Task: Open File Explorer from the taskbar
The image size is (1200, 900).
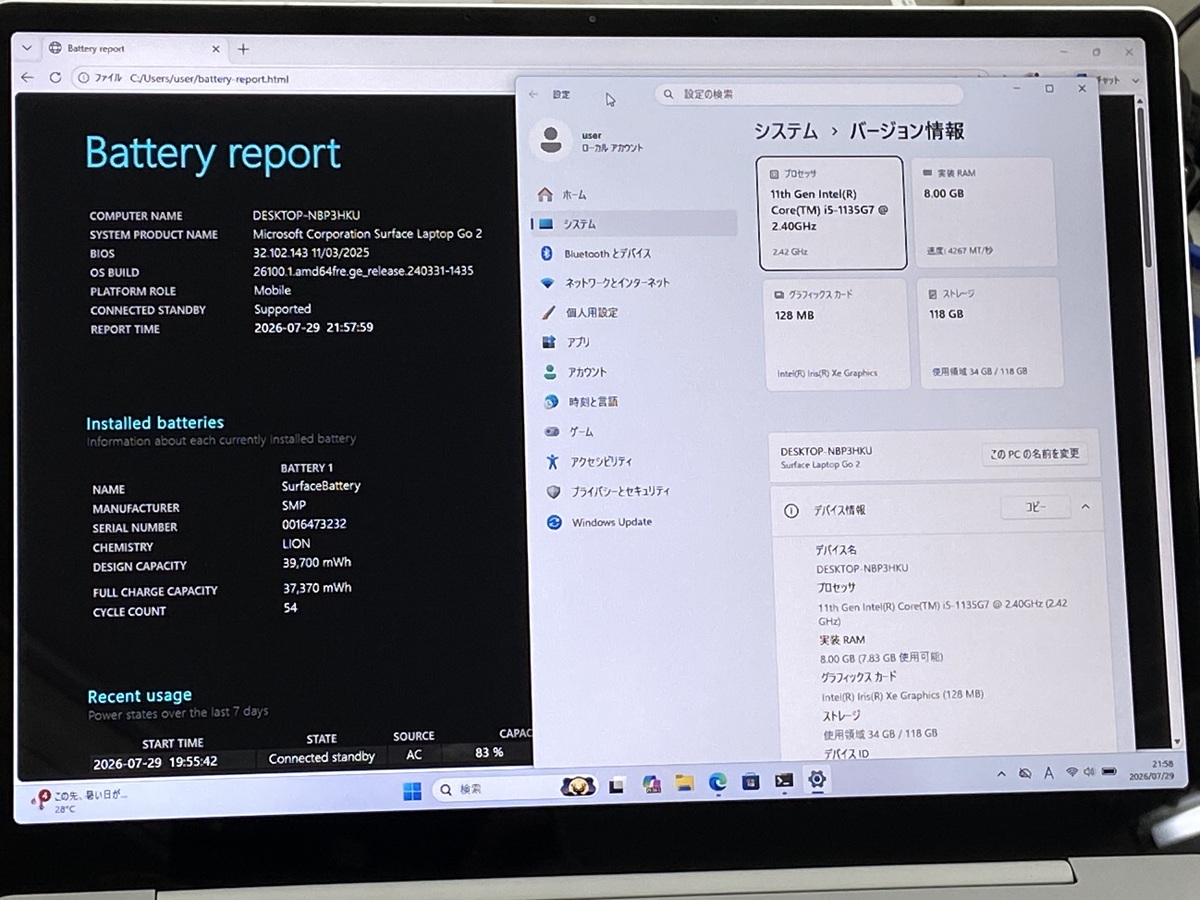Action: point(684,782)
